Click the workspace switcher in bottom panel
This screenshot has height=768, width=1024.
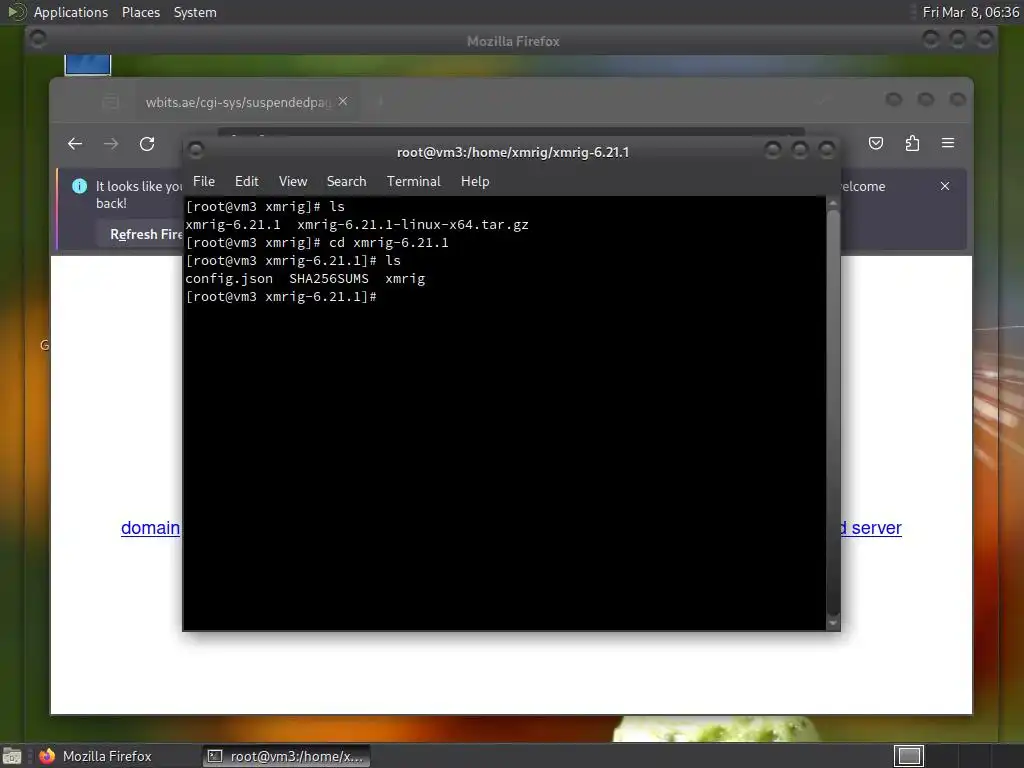(x=909, y=756)
